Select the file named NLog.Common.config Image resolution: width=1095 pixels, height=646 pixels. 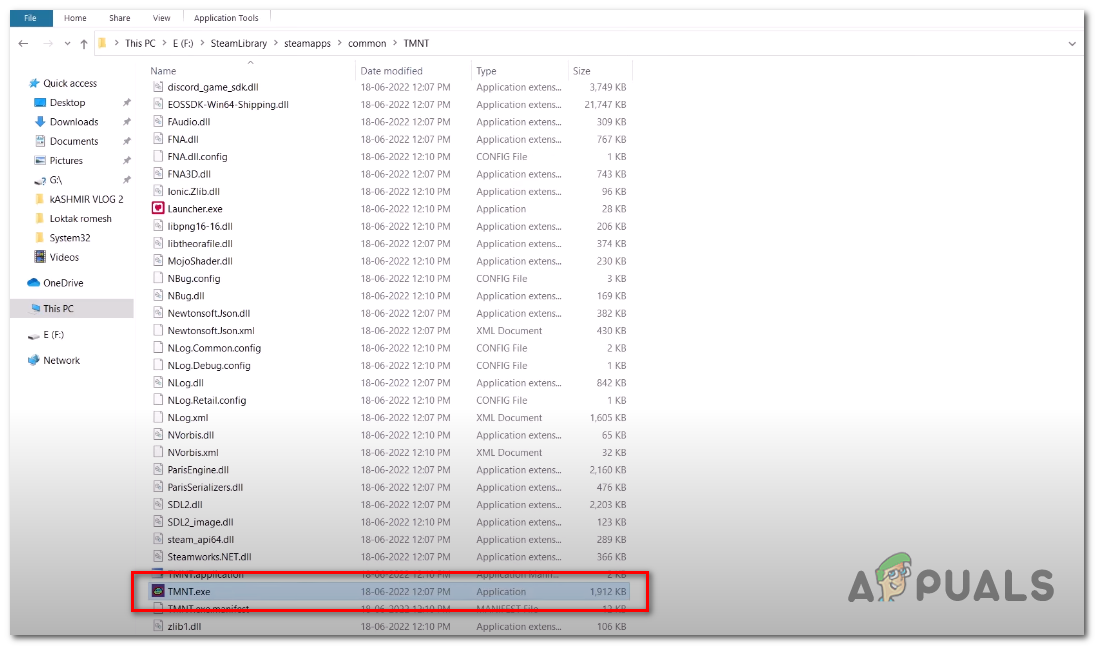pyautogui.click(x=214, y=348)
